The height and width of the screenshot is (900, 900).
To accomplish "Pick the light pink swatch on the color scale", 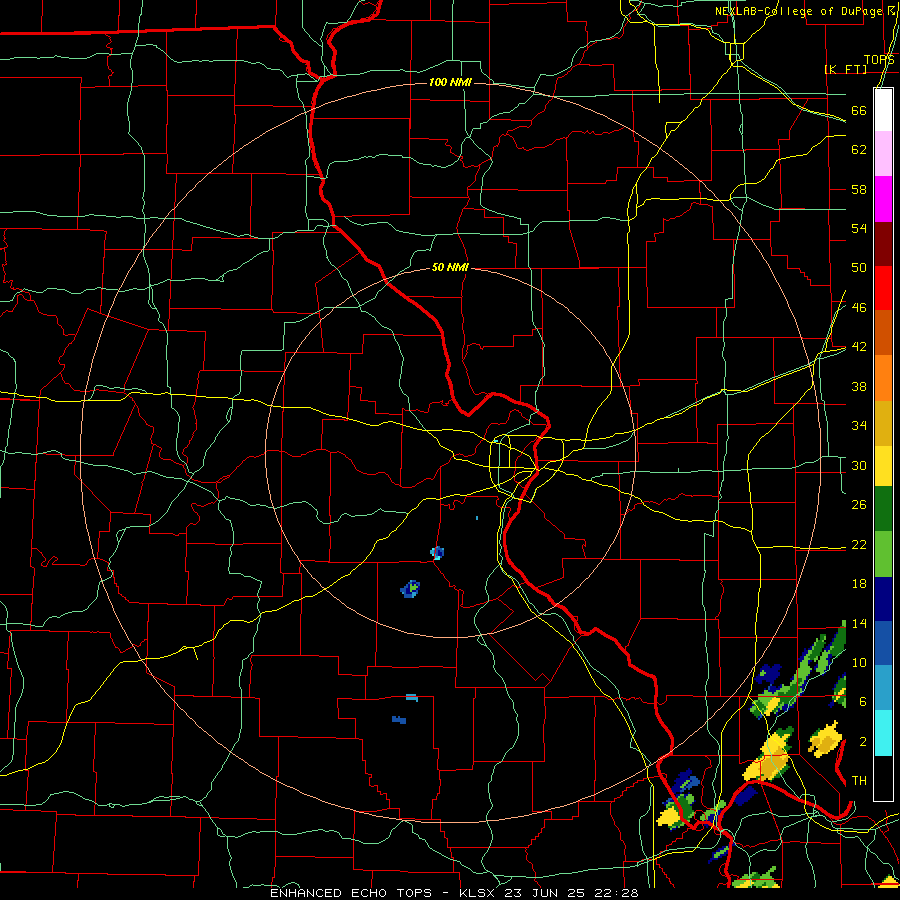I will point(883,154).
